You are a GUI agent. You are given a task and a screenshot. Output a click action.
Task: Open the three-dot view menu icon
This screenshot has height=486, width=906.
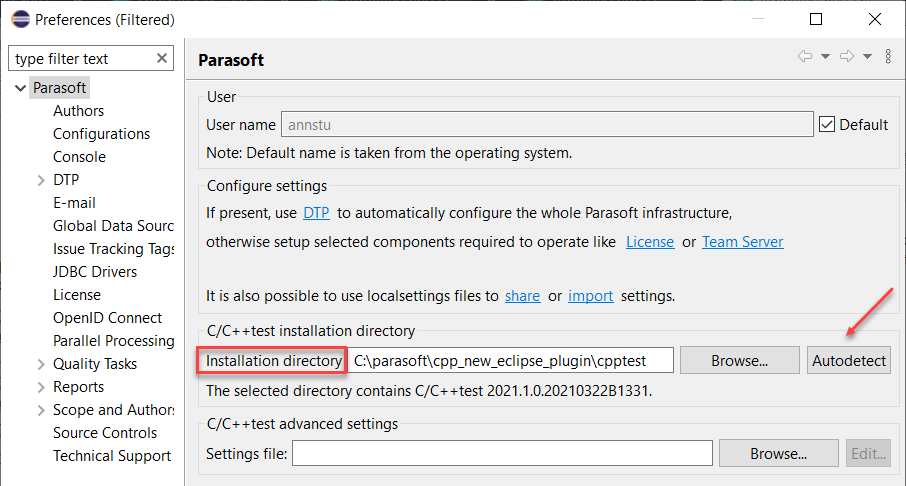pyautogui.click(x=888, y=56)
